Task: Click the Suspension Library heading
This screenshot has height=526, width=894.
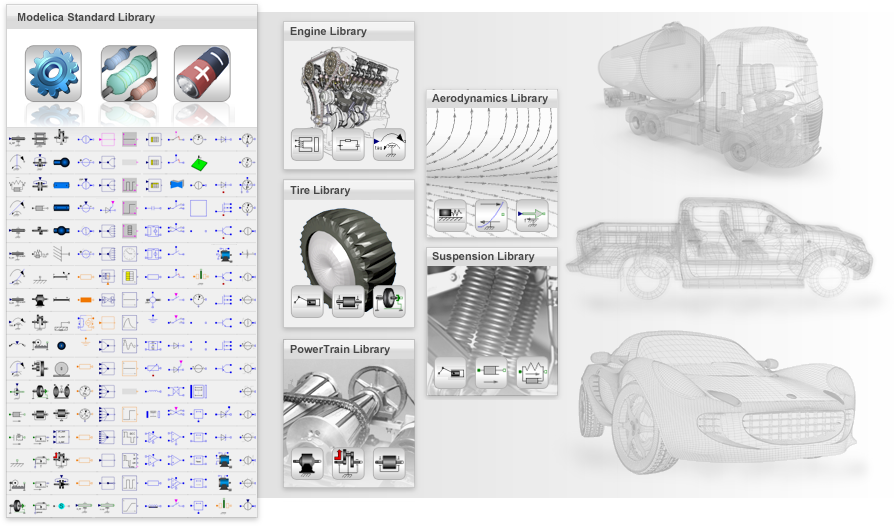Action: tap(483, 256)
